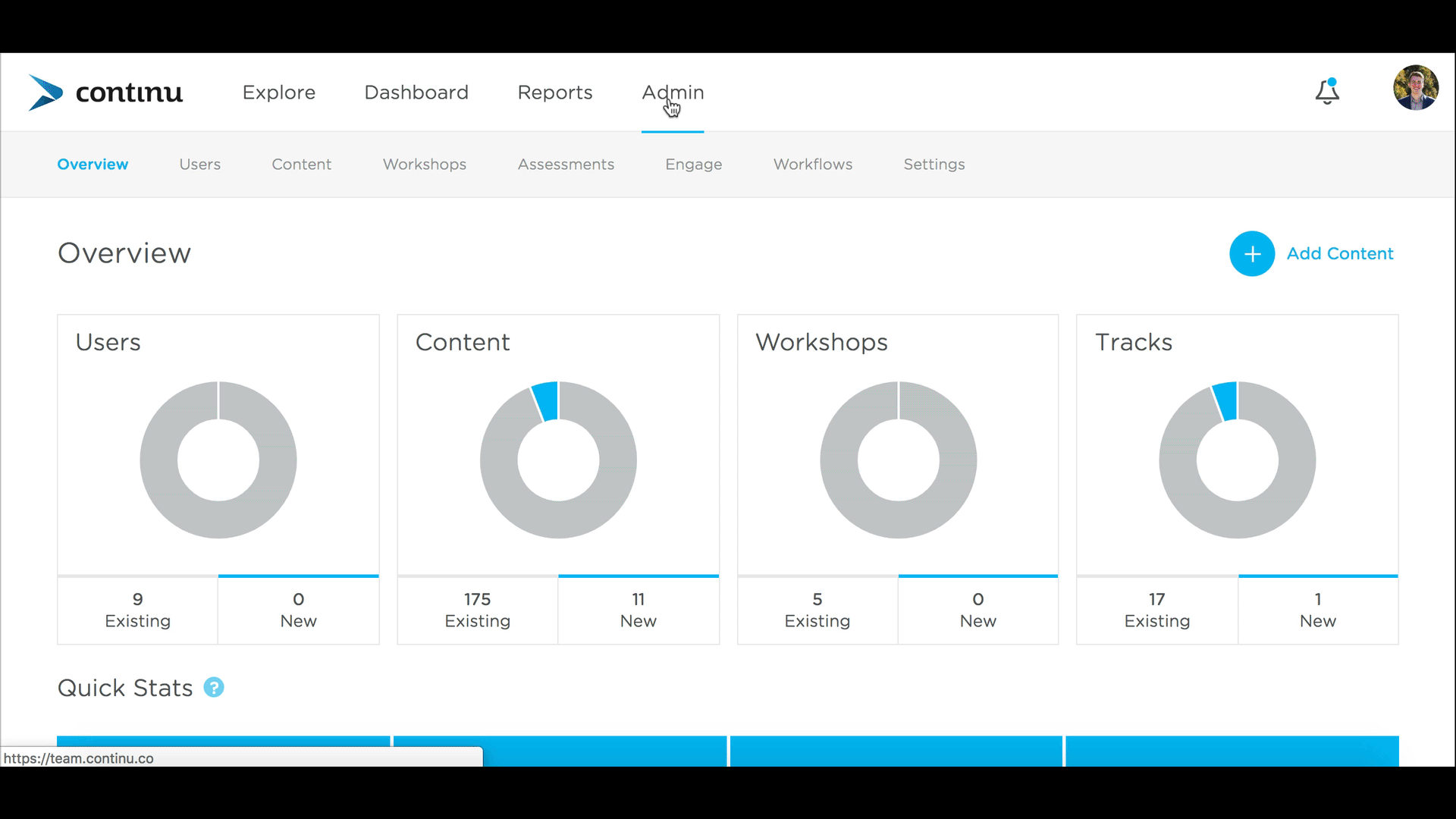This screenshot has height=819, width=1456.
Task: Switch to the Content tab
Action: [x=302, y=165]
